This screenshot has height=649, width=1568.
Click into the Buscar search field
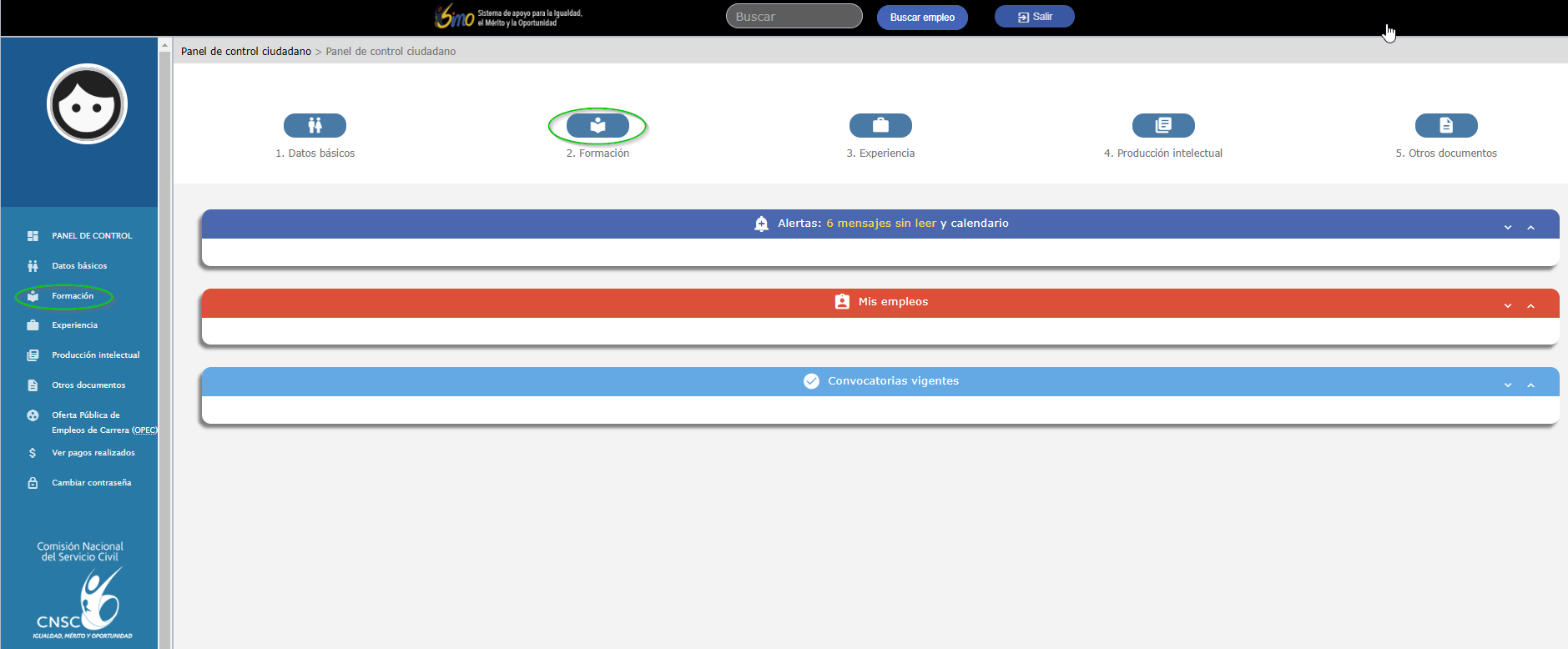point(794,17)
